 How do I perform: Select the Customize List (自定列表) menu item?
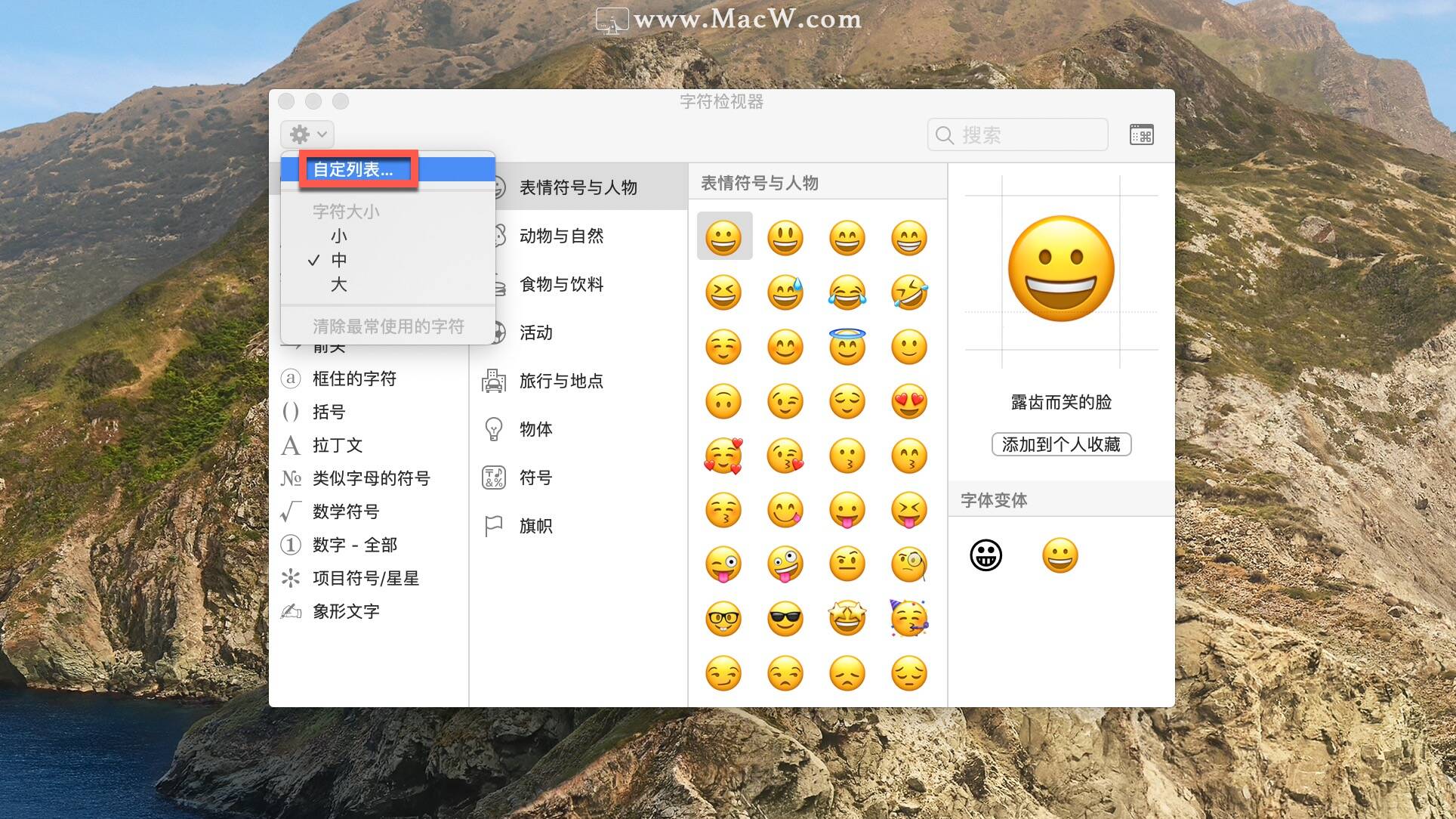click(353, 169)
